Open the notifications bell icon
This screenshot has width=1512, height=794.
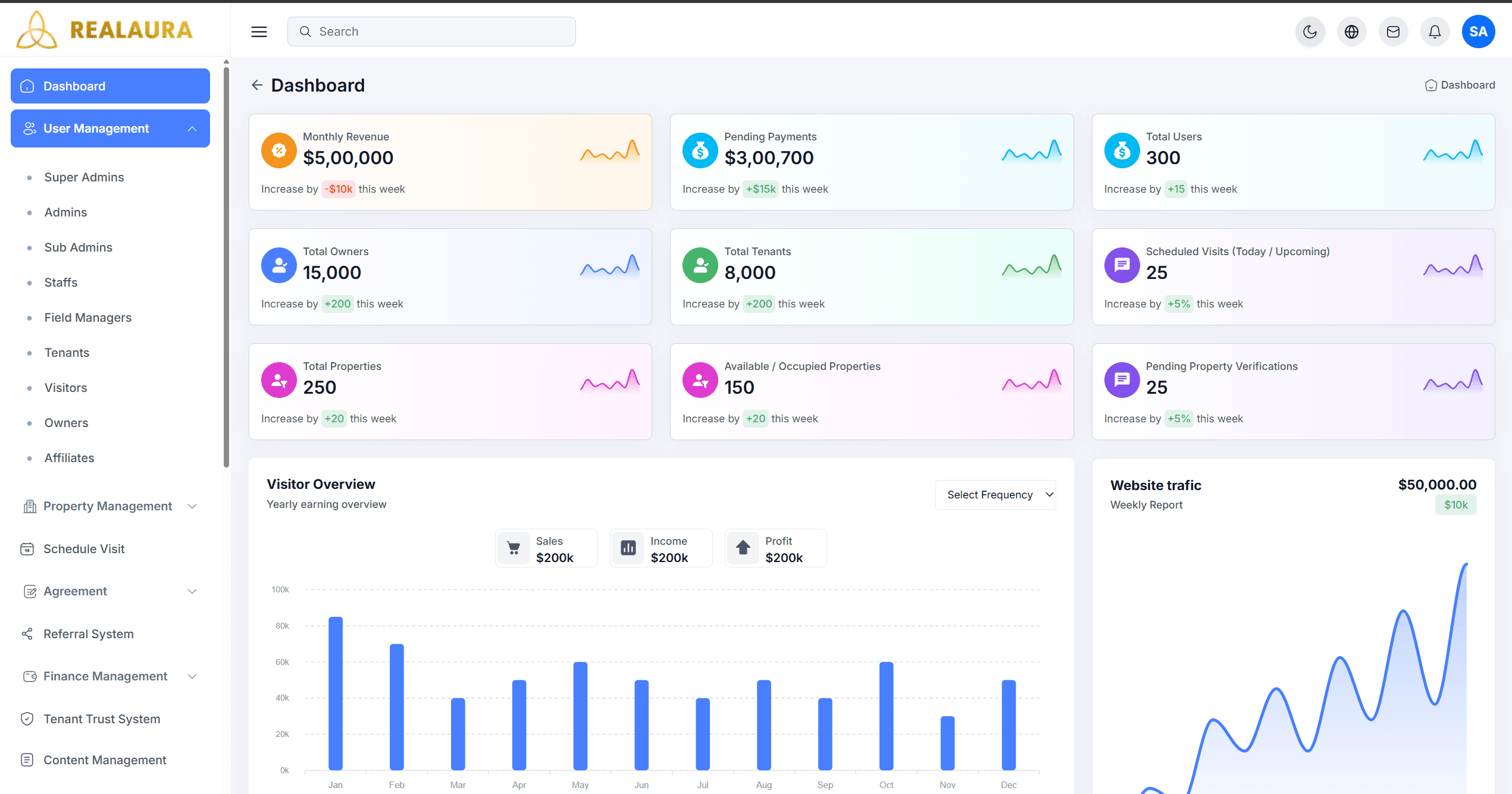pos(1435,32)
